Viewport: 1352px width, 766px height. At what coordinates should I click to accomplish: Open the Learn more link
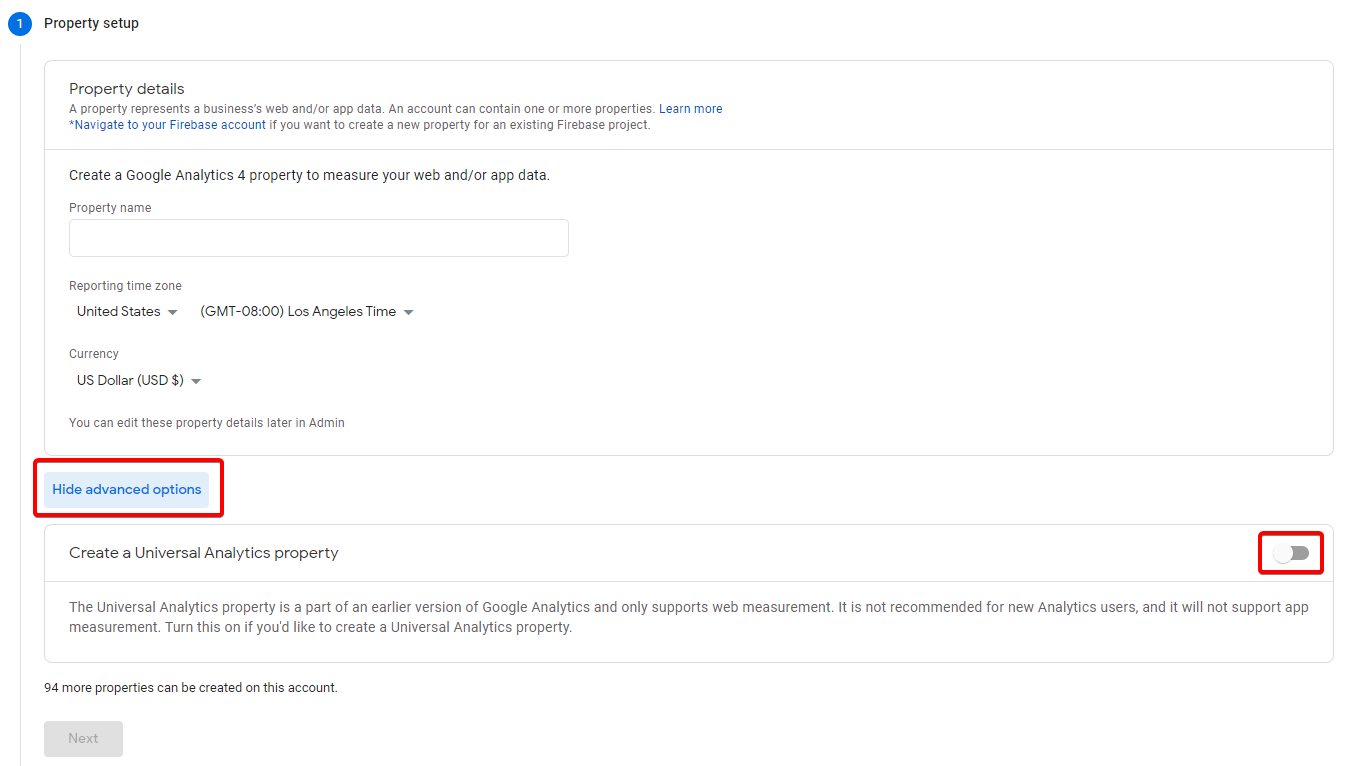[690, 108]
